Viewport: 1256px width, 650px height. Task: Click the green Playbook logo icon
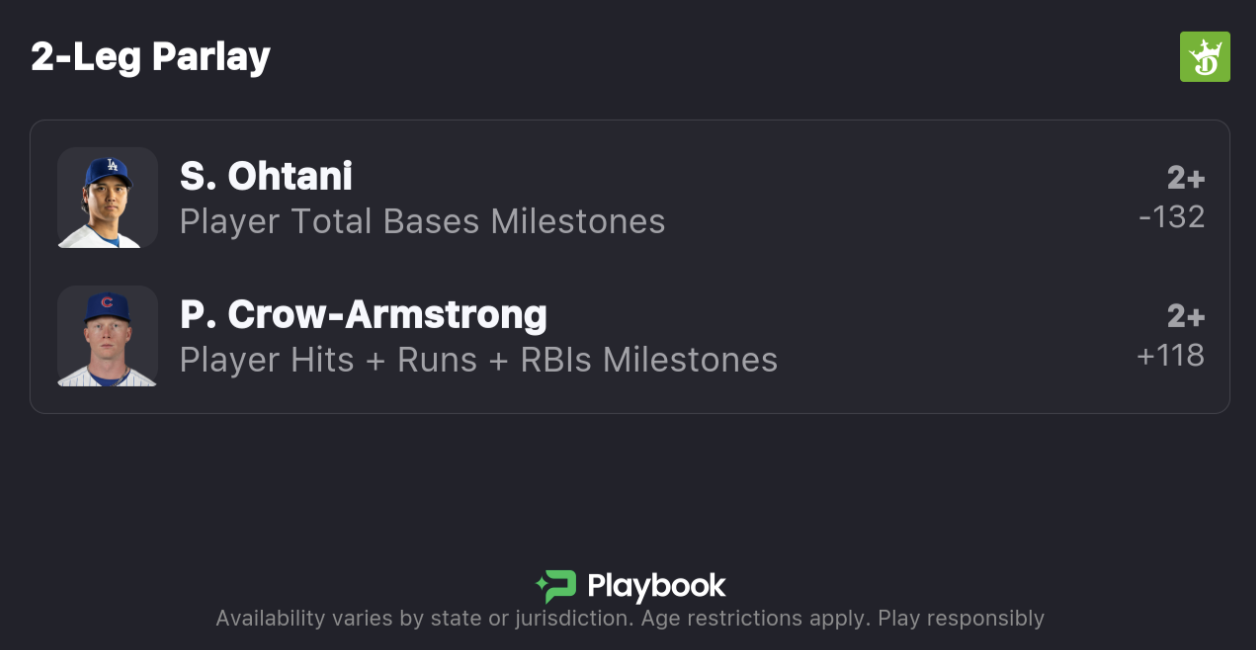(557, 585)
